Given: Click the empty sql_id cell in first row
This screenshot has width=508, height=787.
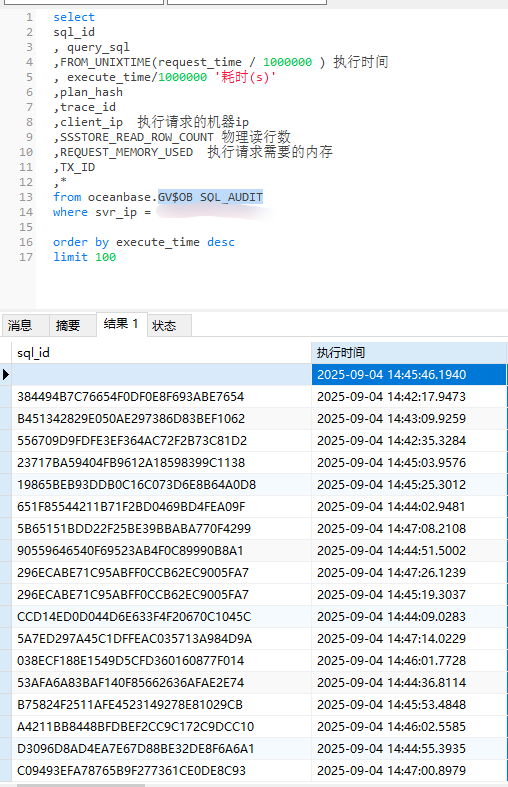Looking at the screenshot, I should (161, 374).
